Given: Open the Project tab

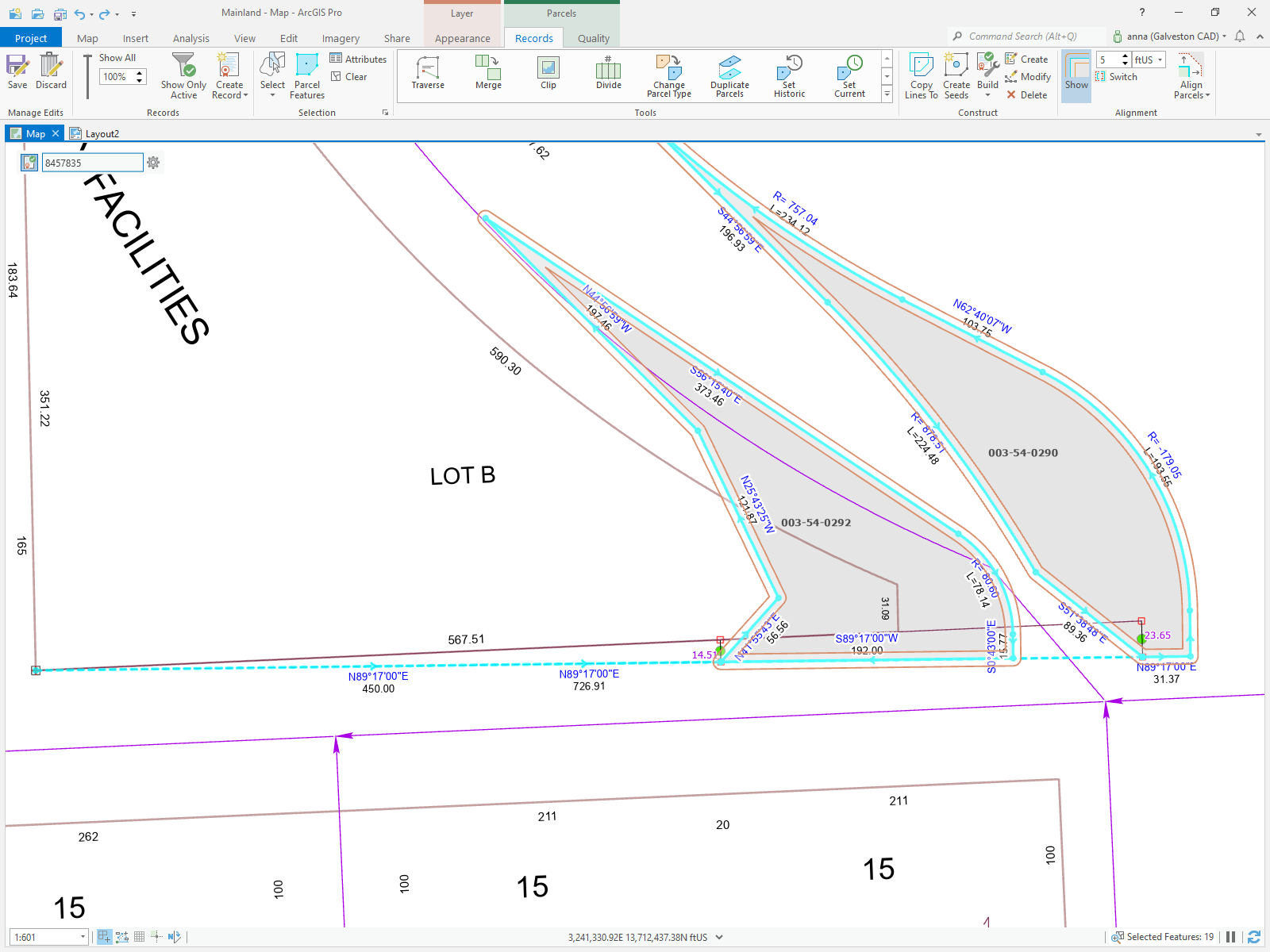Looking at the screenshot, I should [x=31, y=38].
